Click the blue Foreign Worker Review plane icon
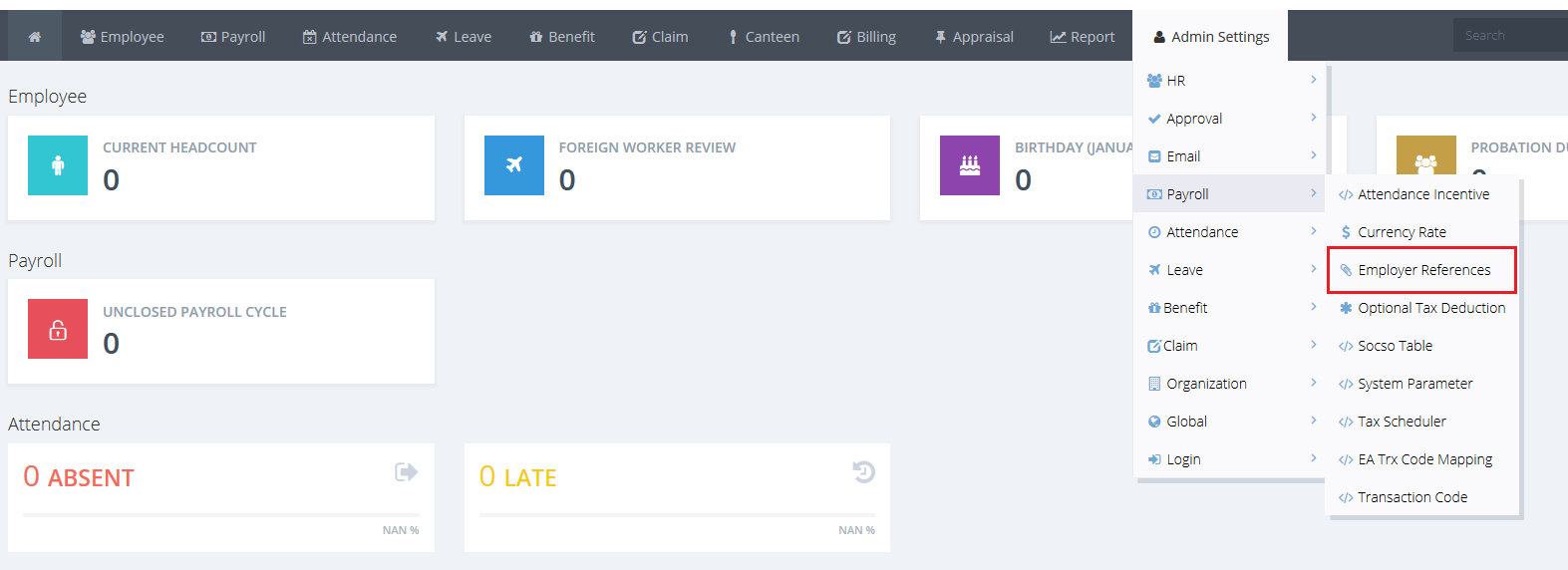Screen dimensions: 1568x570 pyautogui.click(x=514, y=165)
